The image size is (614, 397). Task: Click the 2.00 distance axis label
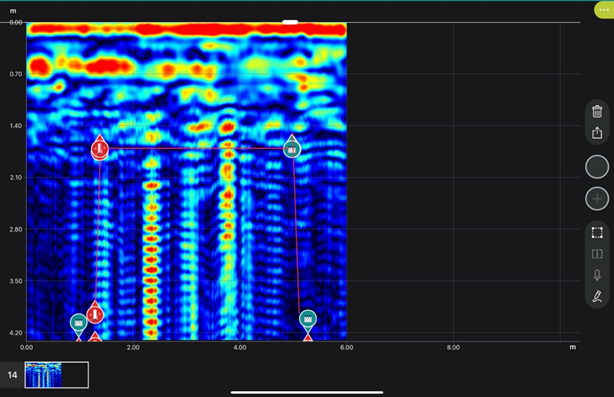(133, 347)
